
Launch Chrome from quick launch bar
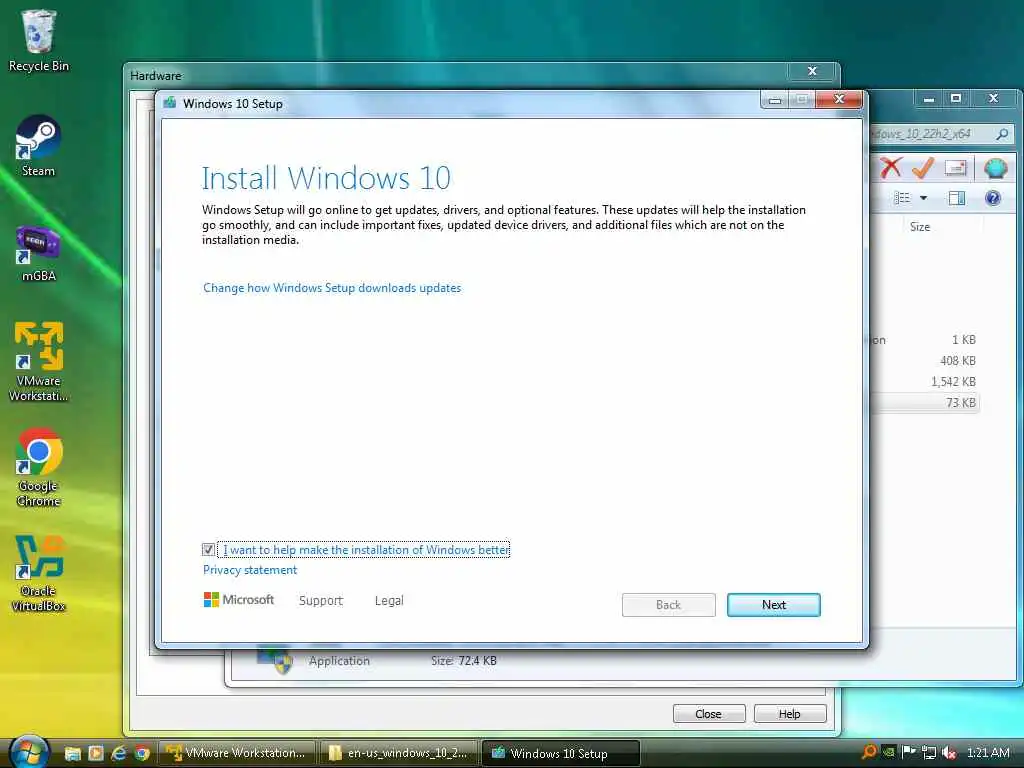142,753
